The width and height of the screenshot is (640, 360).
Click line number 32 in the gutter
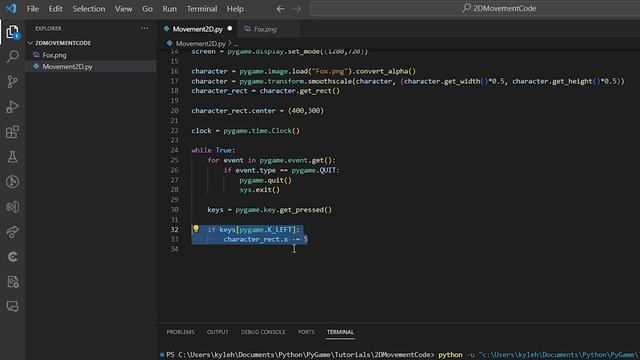(174, 229)
